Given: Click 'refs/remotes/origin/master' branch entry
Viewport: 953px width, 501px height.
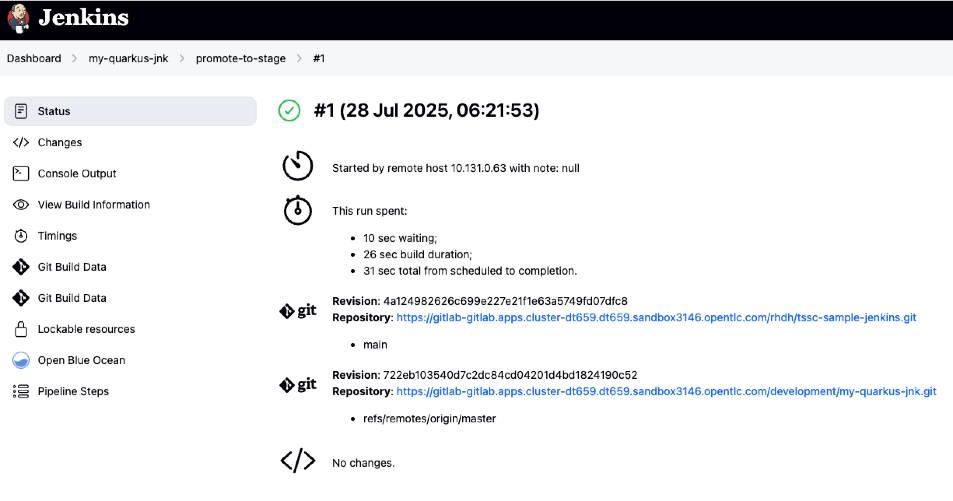Looking at the screenshot, I should tap(429, 418).
